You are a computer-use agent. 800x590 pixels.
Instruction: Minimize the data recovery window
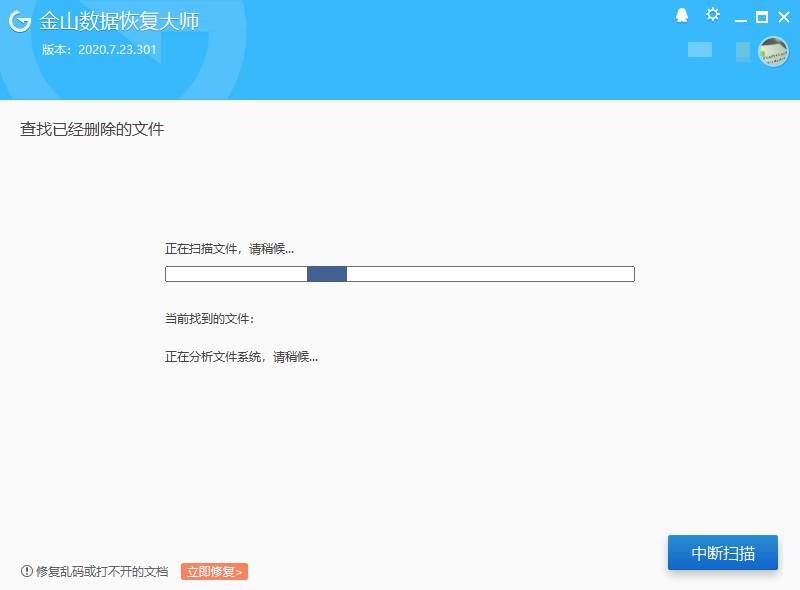click(741, 16)
